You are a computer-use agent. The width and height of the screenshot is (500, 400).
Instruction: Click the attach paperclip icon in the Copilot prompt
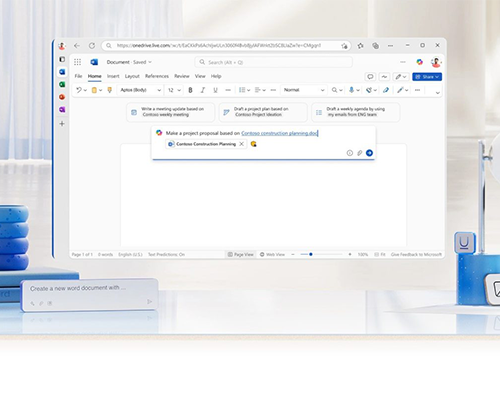coord(359,153)
